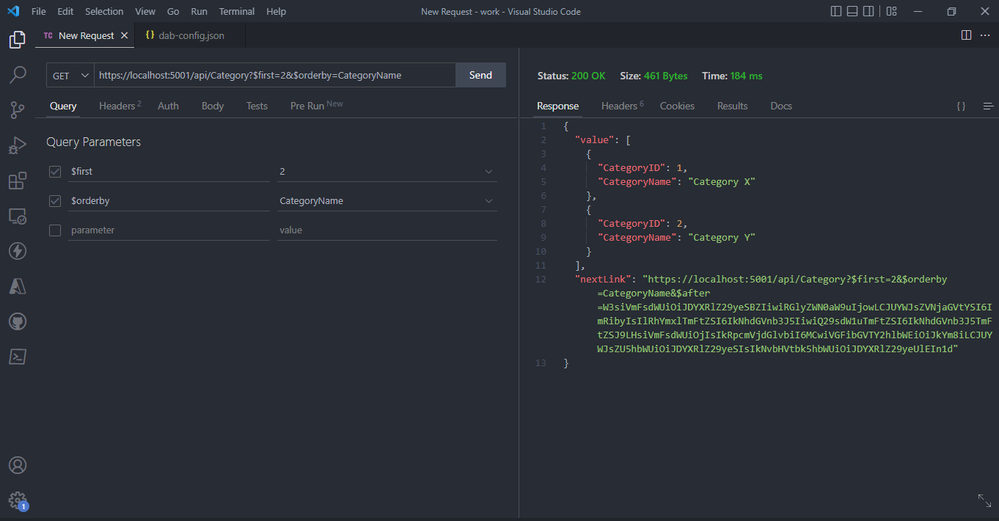Switch to response Headers tab
Screen dimensions: 999x521
tap(622, 106)
